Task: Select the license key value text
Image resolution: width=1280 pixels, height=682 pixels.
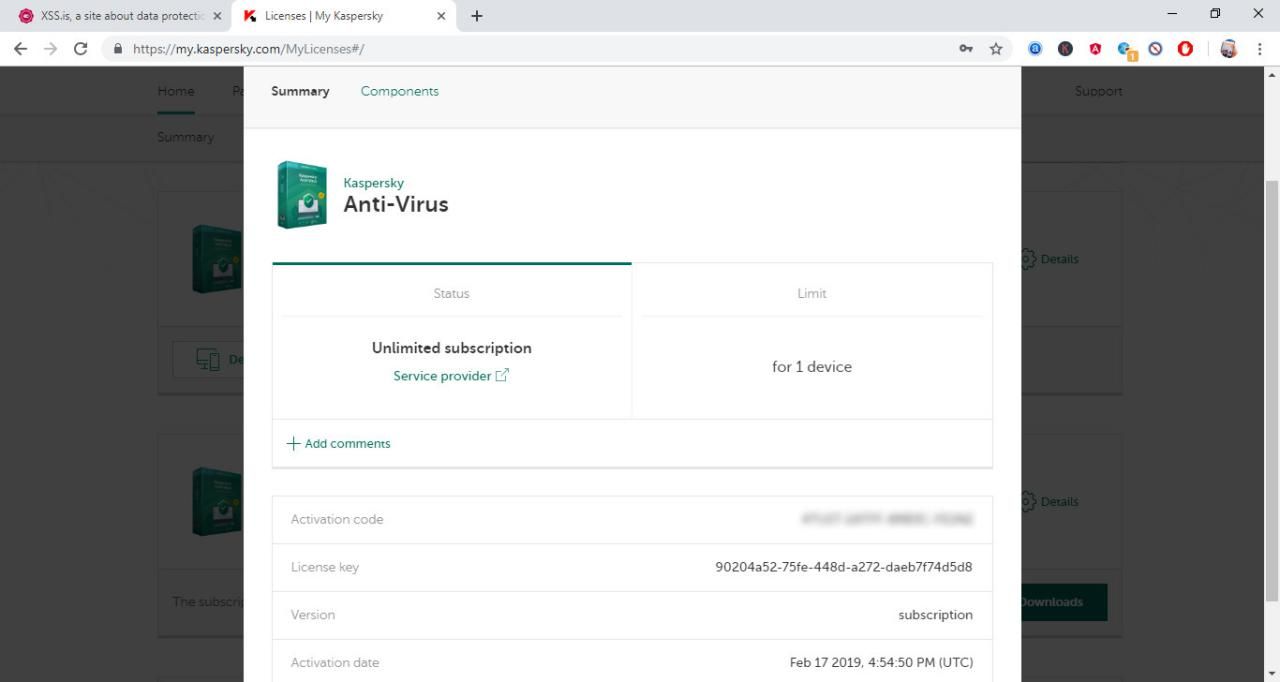Action: click(x=844, y=567)
